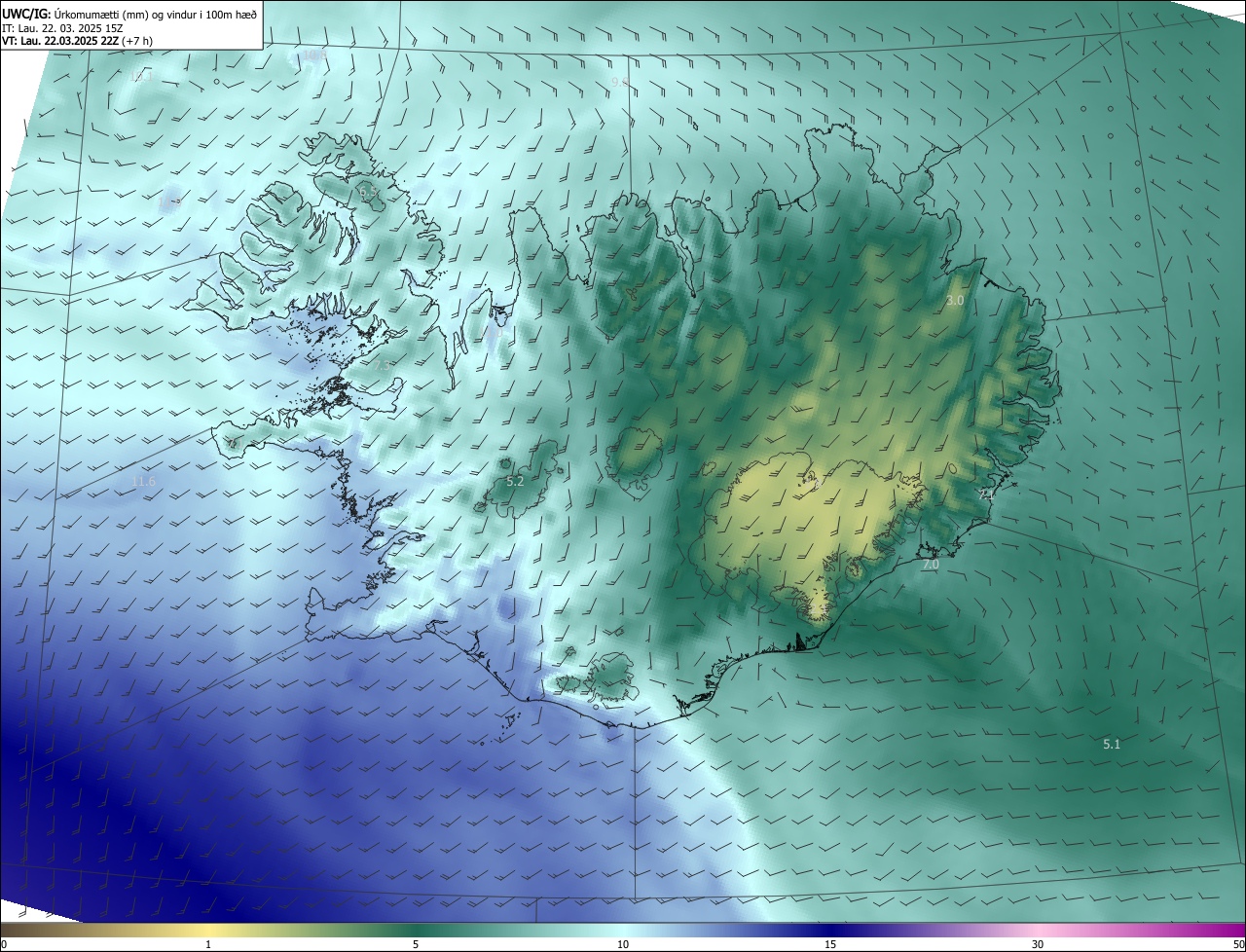Click the '7.0' value label on the southeast coast
The image size is (1246, 952).
(x=930, y=565)
